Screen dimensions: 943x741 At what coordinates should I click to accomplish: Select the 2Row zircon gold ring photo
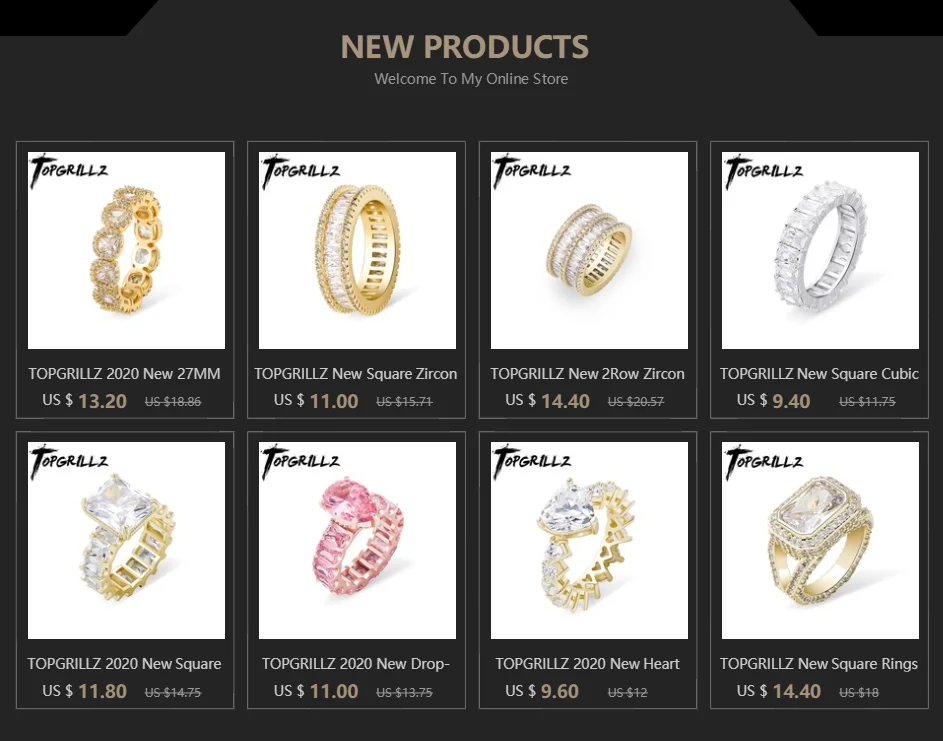589,250
